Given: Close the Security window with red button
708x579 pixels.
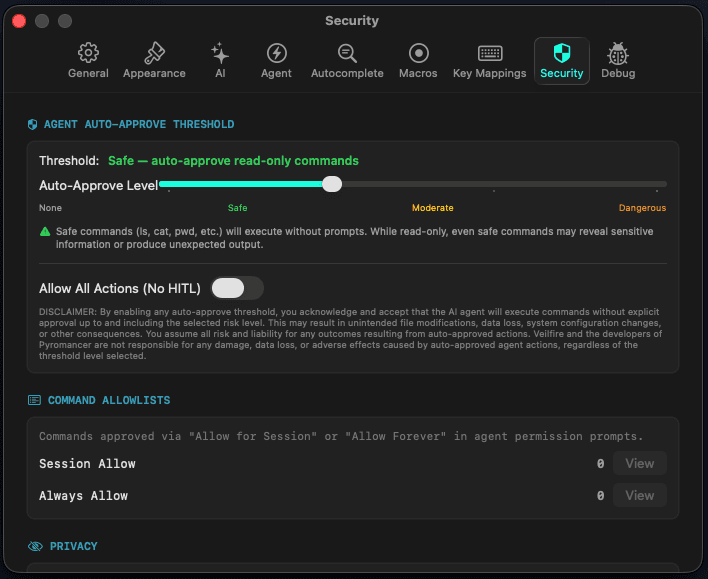Looking at the screenshot, I should click(x=19, y=21).
